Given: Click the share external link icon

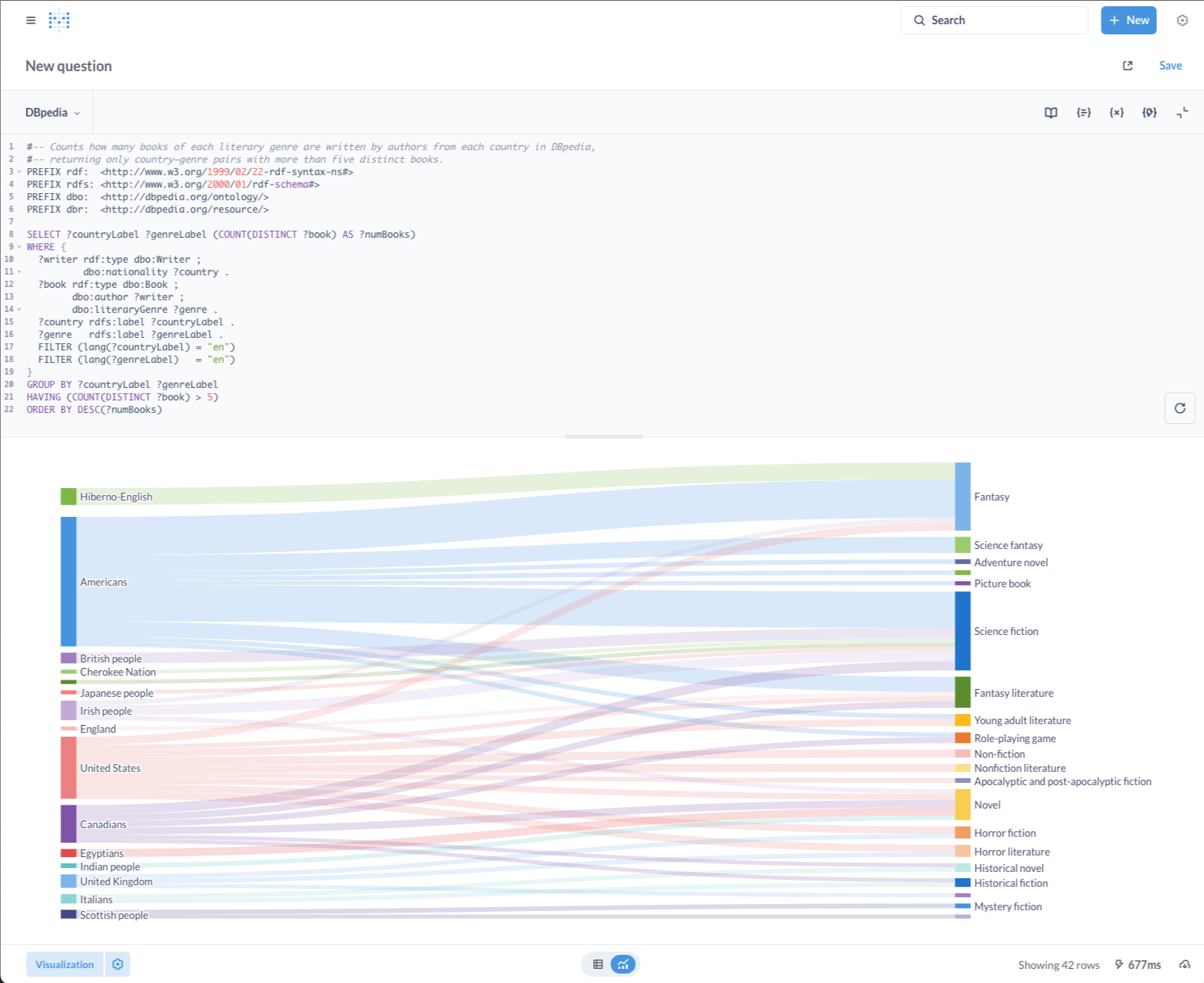Looking at the screenshot, I should [1127, 66].
